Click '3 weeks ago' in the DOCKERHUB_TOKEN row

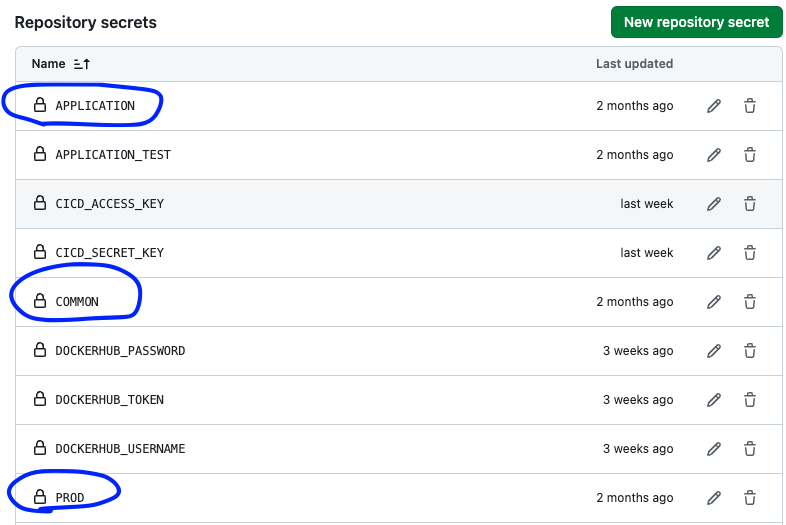pos(638,400)
